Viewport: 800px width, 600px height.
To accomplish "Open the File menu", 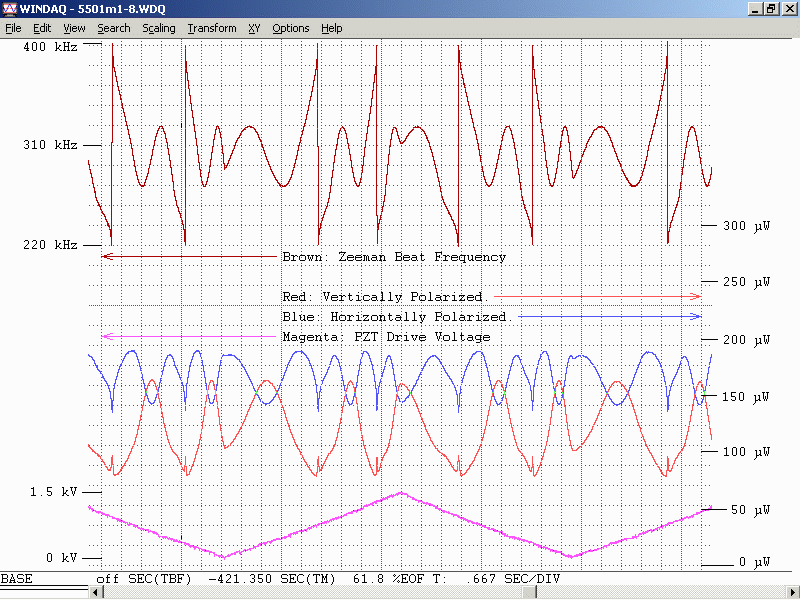I will [13, 28].
